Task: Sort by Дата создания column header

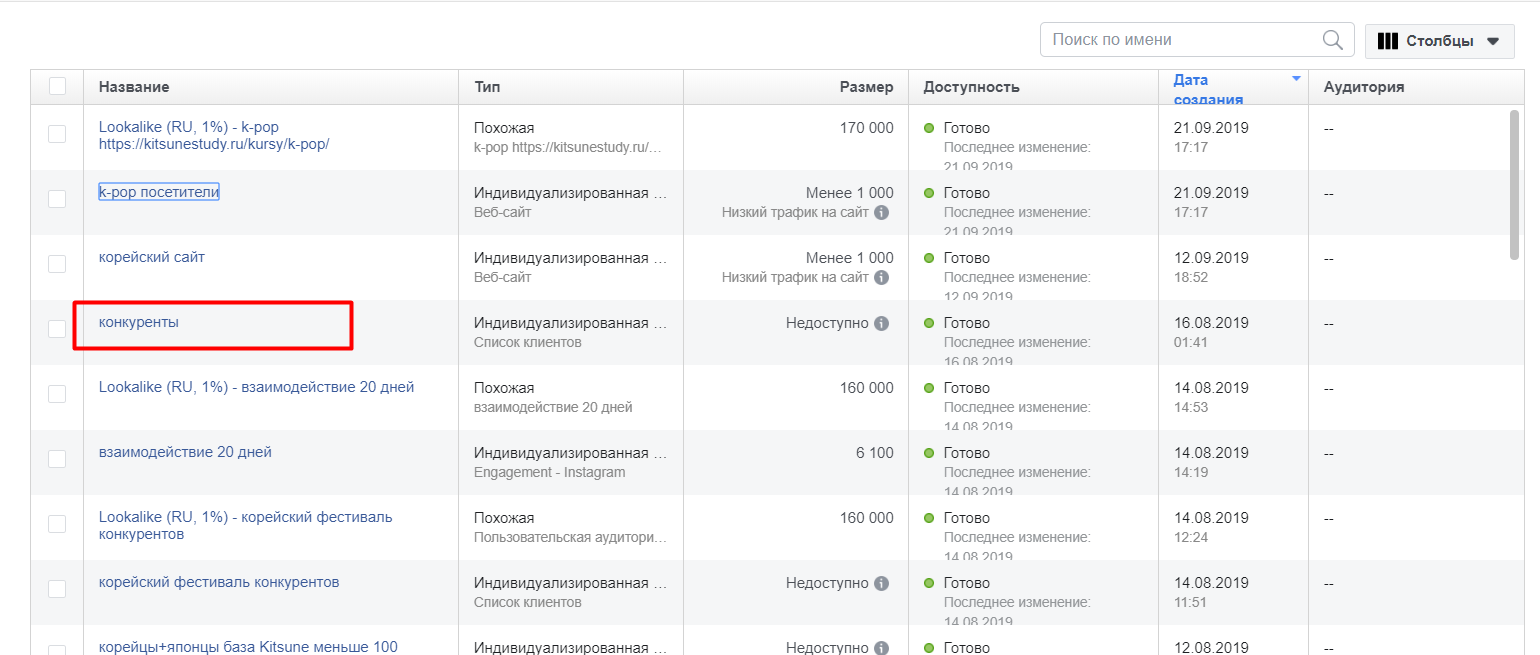Action: [x=1208, y=88]
